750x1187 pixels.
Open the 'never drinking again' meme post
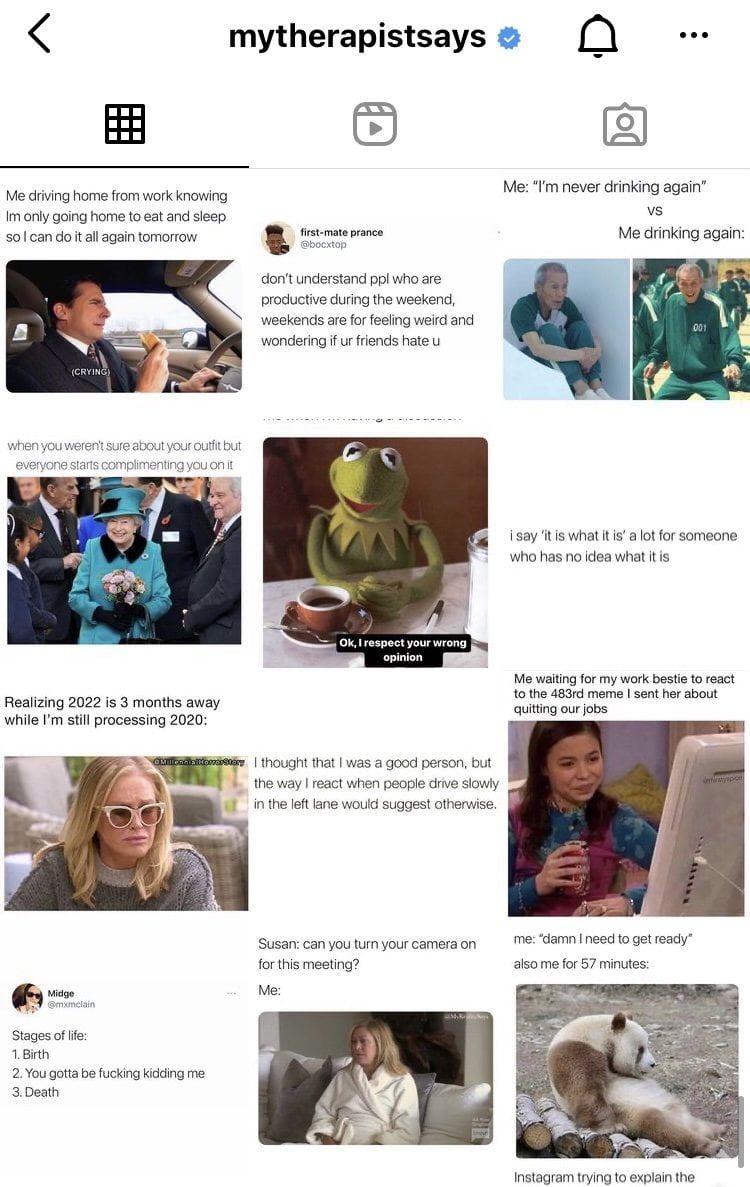pyautogui.click(x=625, y=291)
